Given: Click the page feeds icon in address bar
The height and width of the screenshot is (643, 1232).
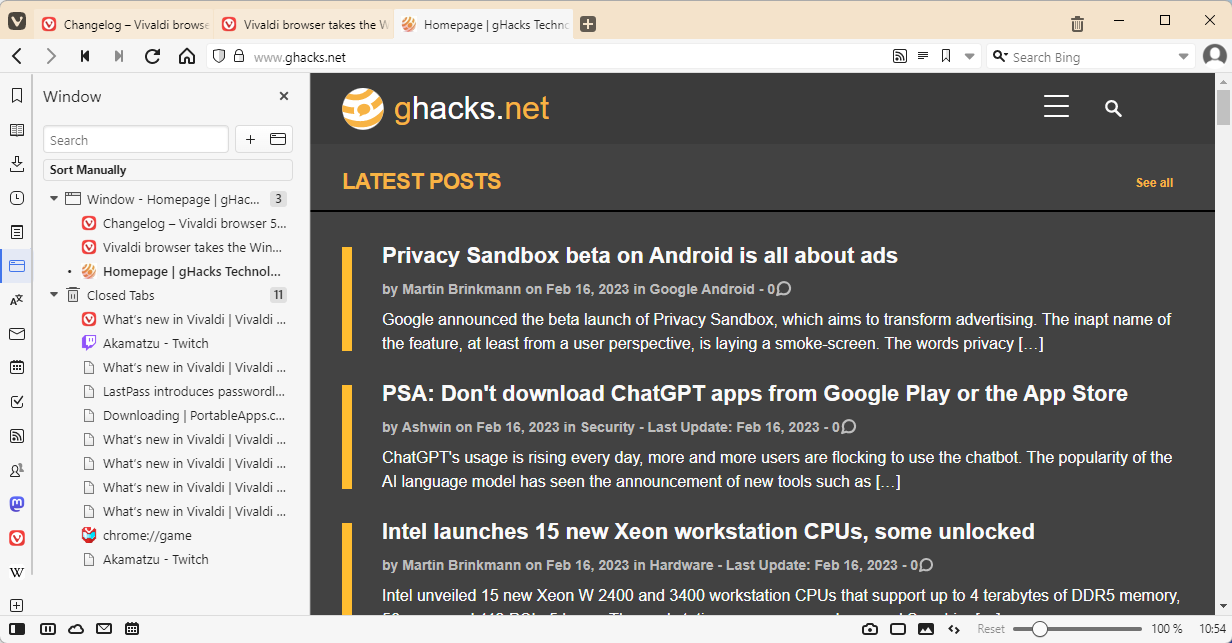Looking at the screenshot, I should coord(900,57).
